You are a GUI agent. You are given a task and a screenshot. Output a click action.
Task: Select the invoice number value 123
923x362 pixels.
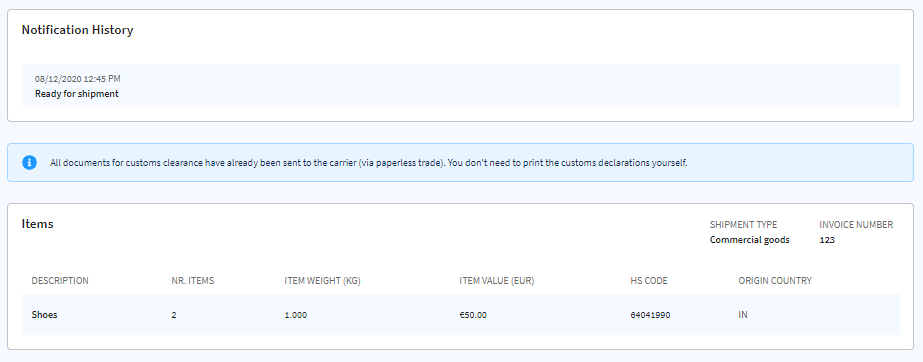point(827,240)
